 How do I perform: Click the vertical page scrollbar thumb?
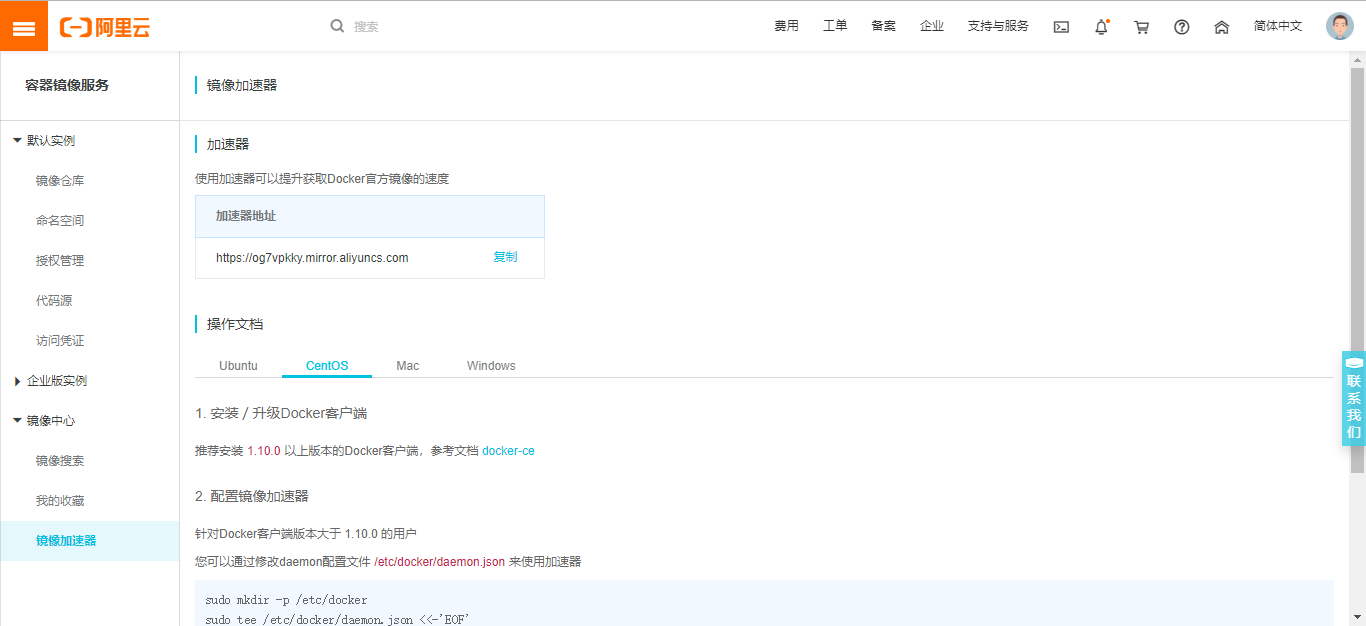1357,270
